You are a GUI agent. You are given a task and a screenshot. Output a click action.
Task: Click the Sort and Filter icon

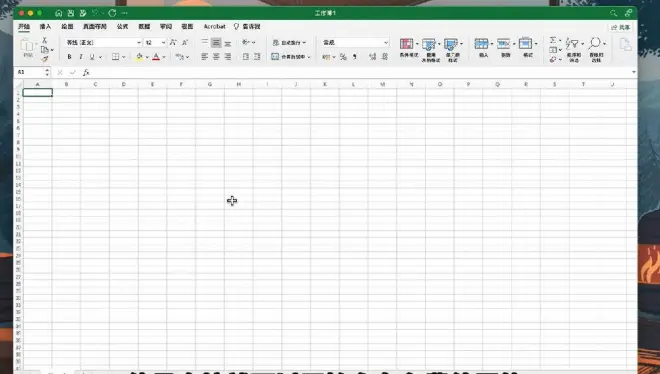click(572, 43)
